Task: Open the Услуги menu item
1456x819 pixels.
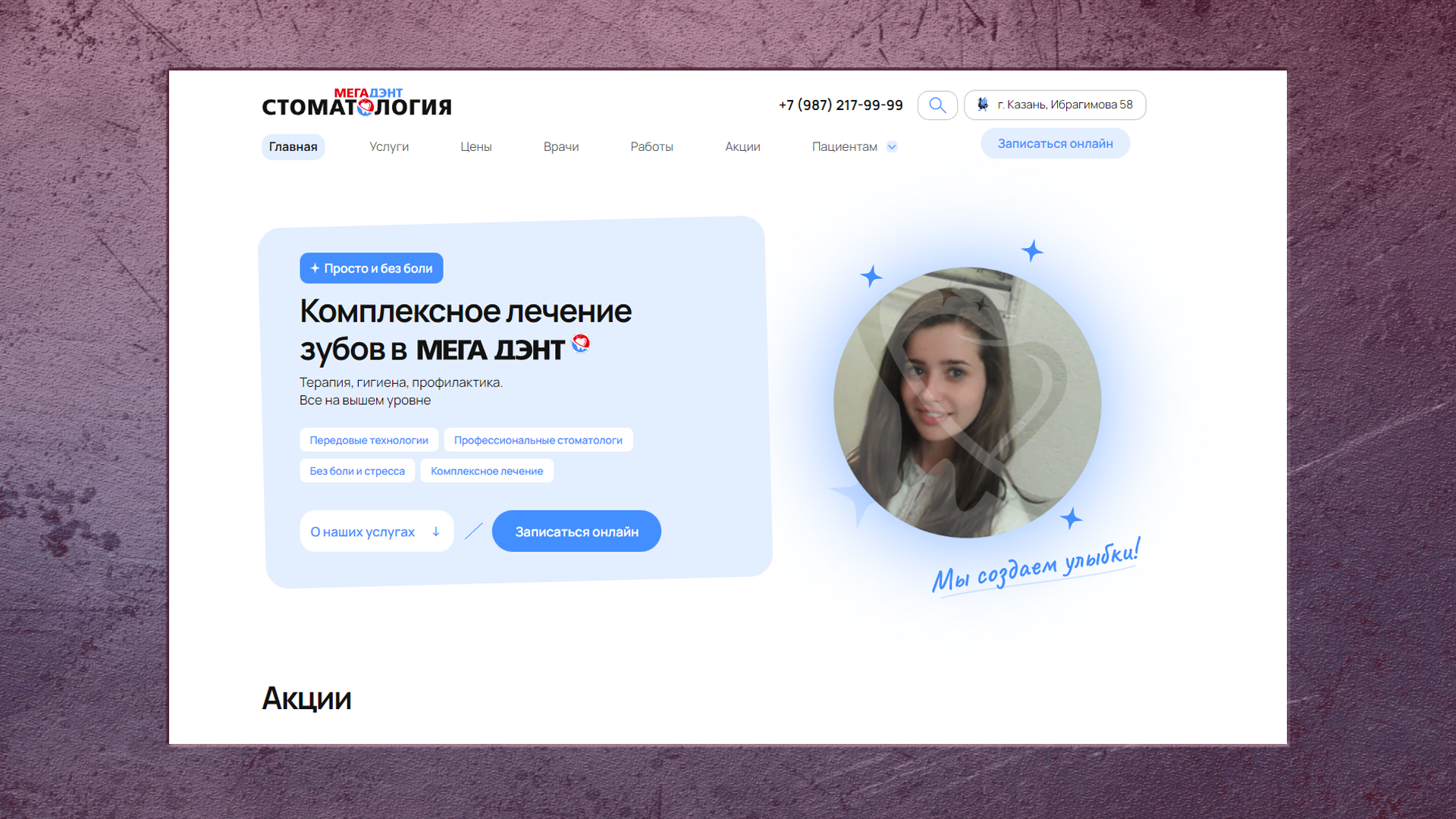Action: click(x=389, y=147)
